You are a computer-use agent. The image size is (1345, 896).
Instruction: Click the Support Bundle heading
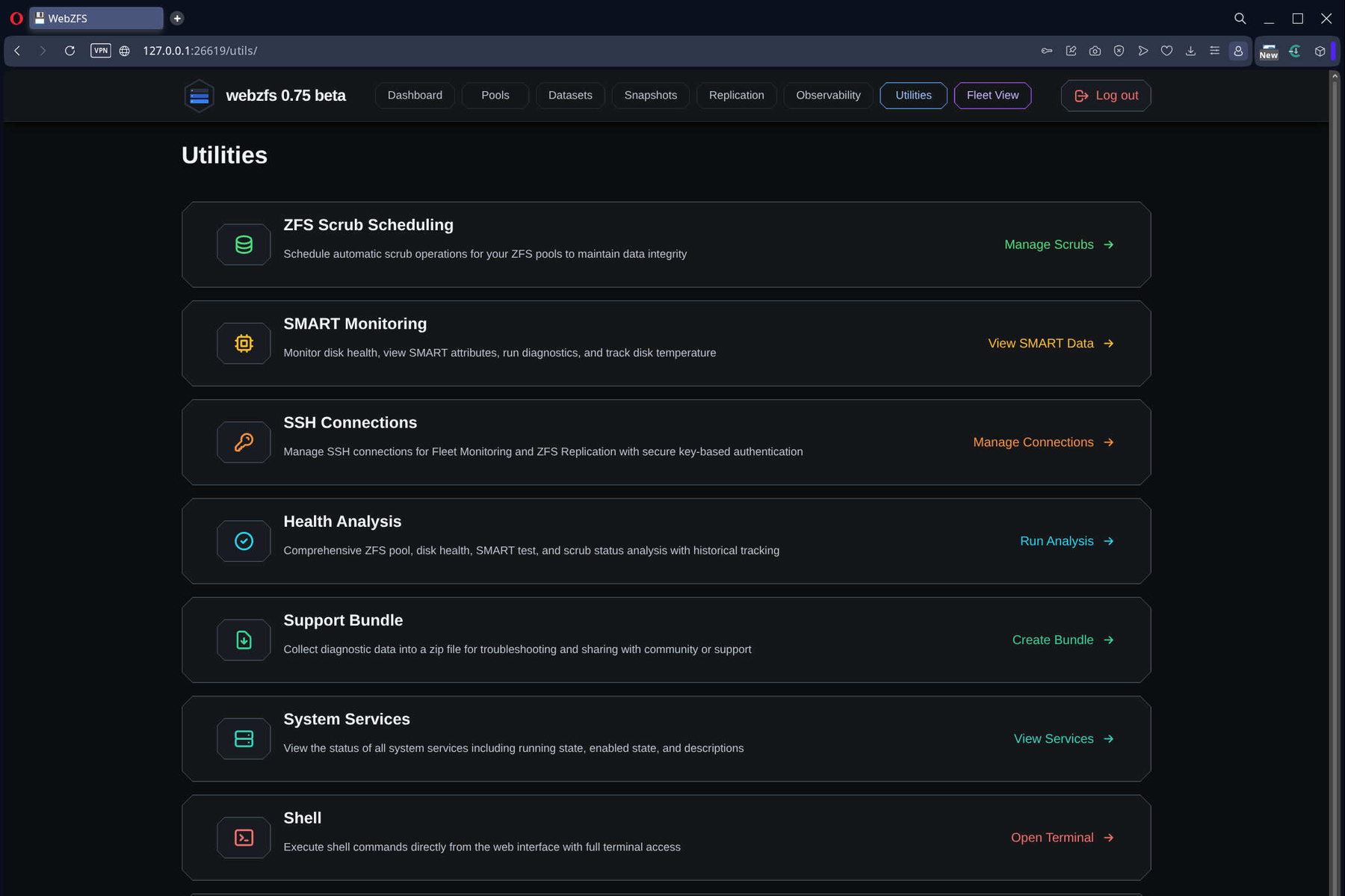point(343,620)
